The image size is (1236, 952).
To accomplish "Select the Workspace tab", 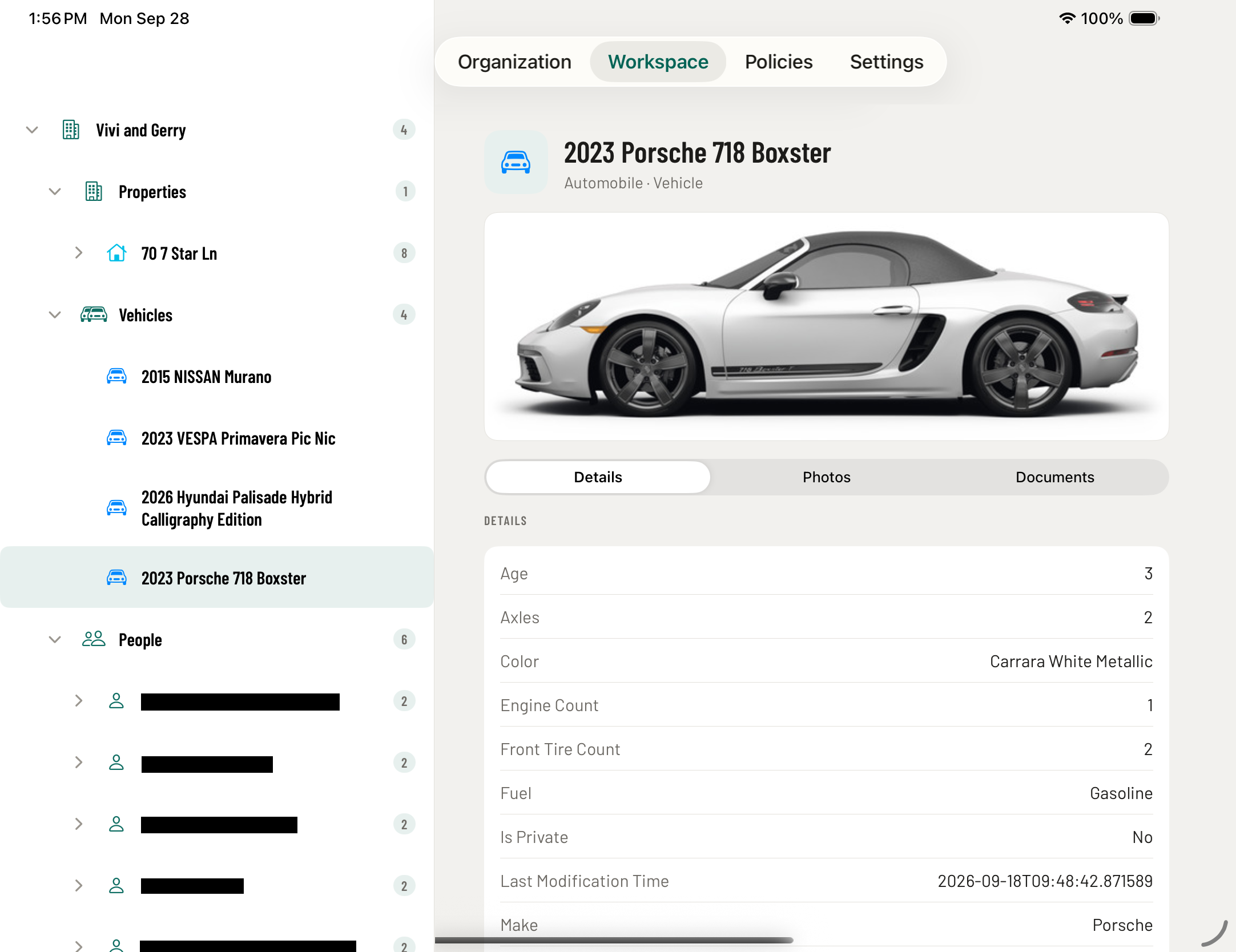I will (x=658, y=62).
